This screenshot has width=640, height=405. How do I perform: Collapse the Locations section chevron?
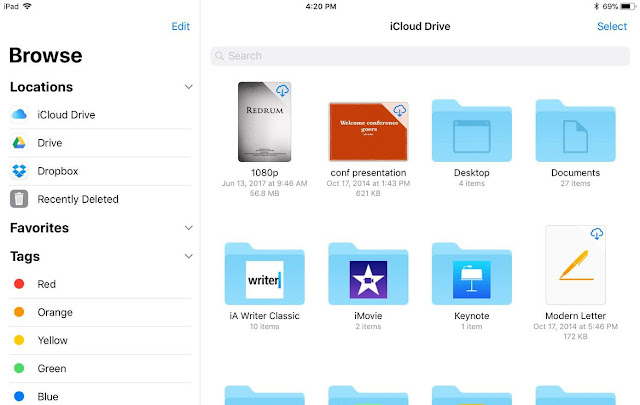click(188, 87)
